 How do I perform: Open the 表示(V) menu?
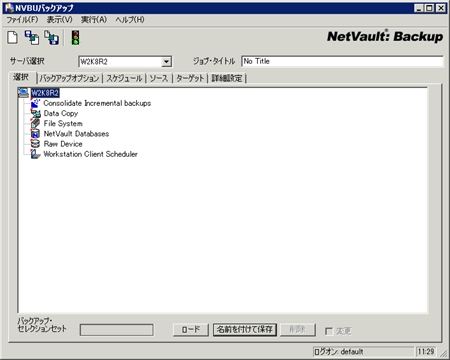point(60,20)
